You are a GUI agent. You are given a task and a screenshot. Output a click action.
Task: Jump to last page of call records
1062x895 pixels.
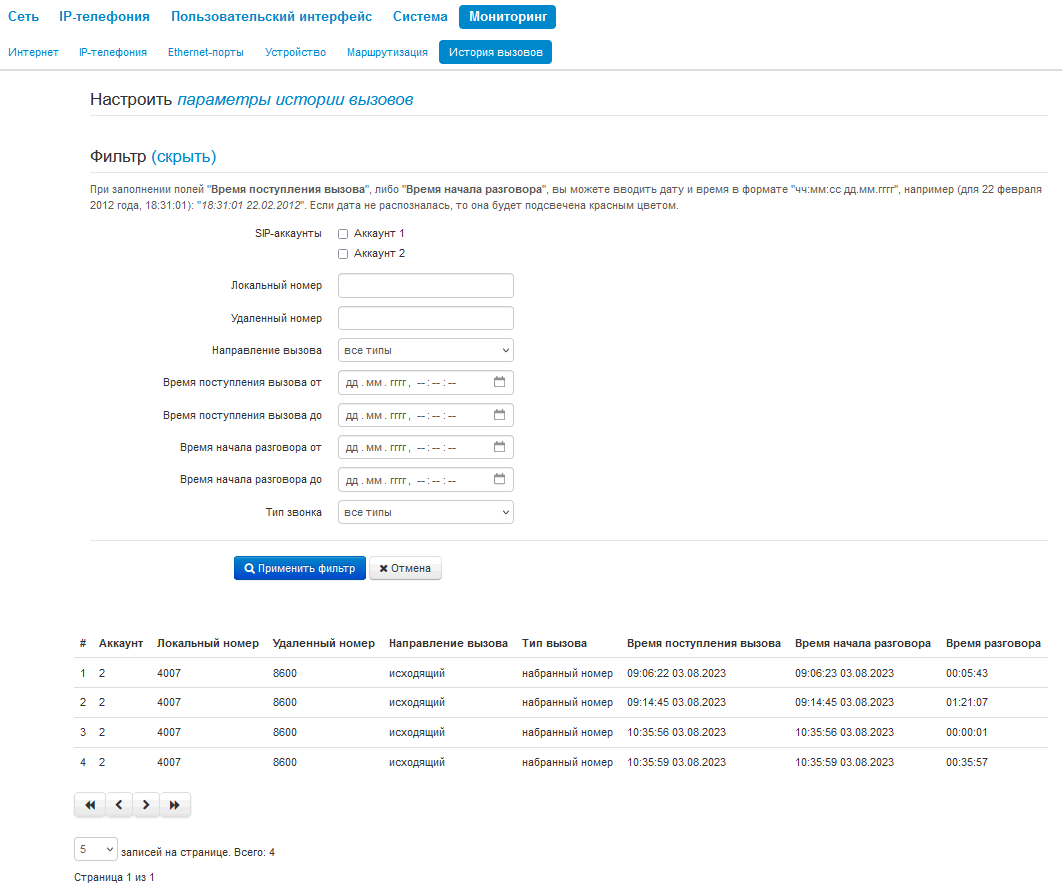click(x=175, y=805)
